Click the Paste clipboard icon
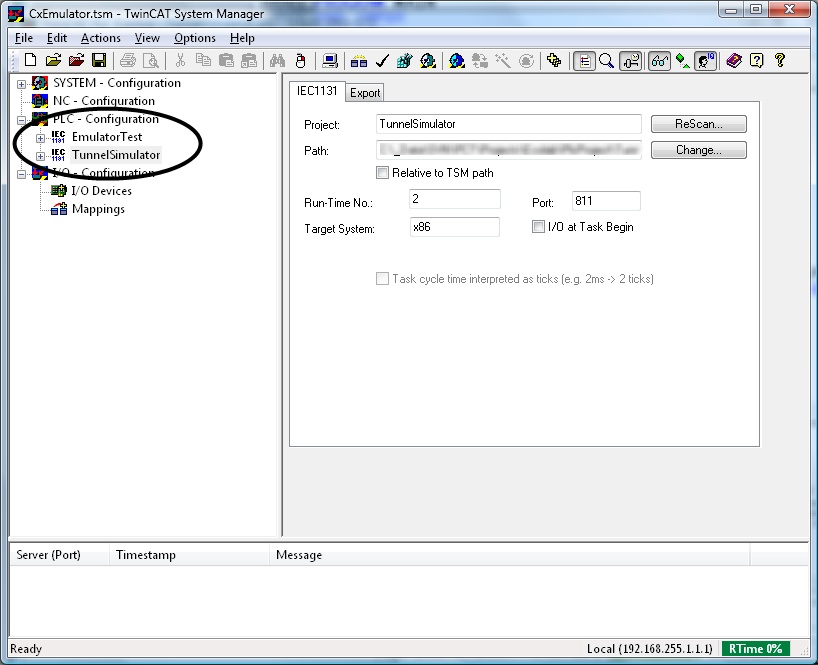This screenshot has width=818, height=665. pos(226,61)
